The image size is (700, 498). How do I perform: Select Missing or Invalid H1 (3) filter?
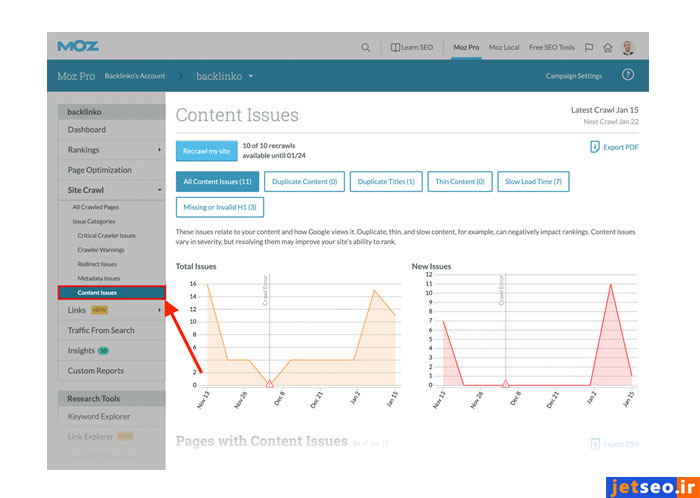coord(219,207)
